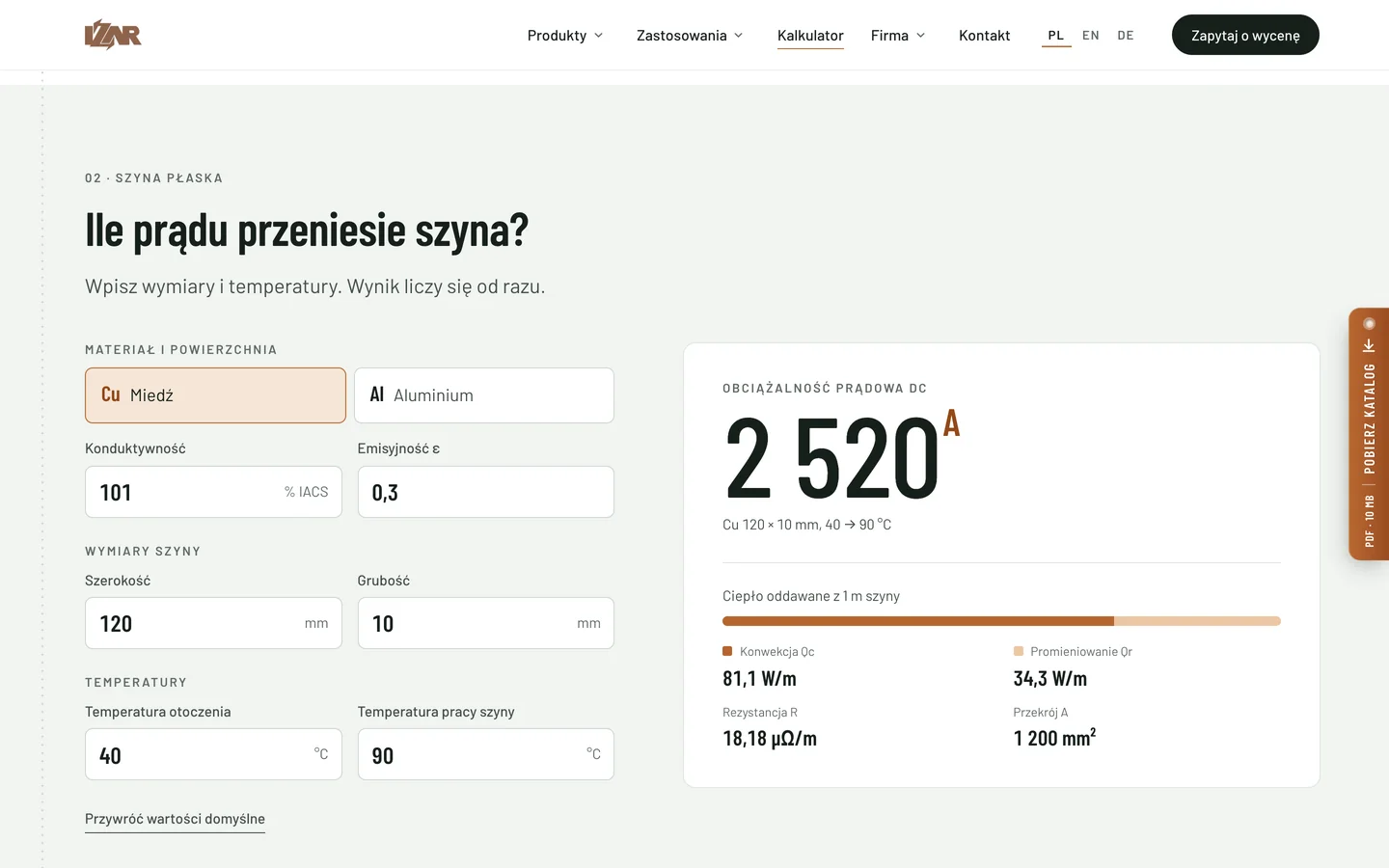Click the % IACS unit label
Screen dimensions: 1389x868
tap(306, 492)
